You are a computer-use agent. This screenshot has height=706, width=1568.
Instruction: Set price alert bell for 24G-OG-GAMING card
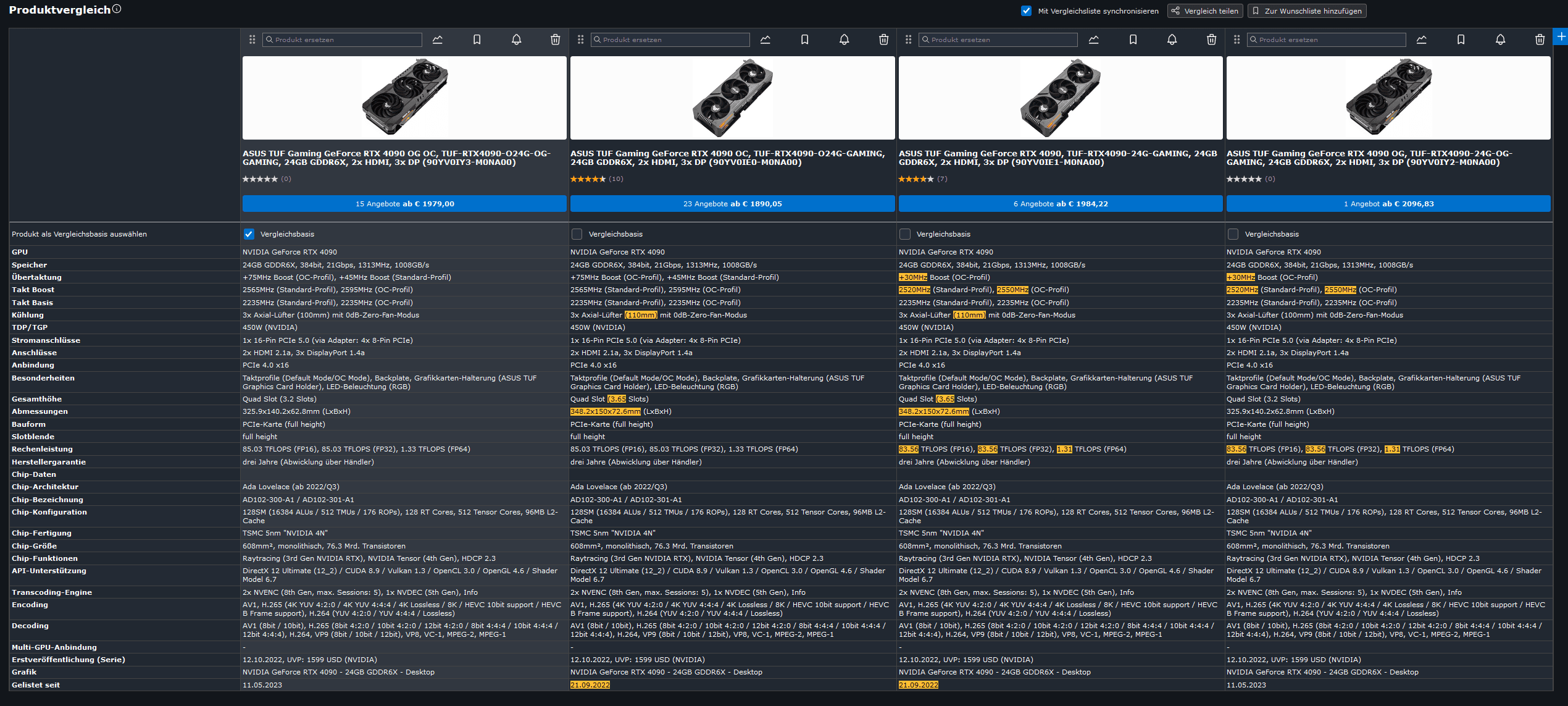click(x=1500, y=40)
